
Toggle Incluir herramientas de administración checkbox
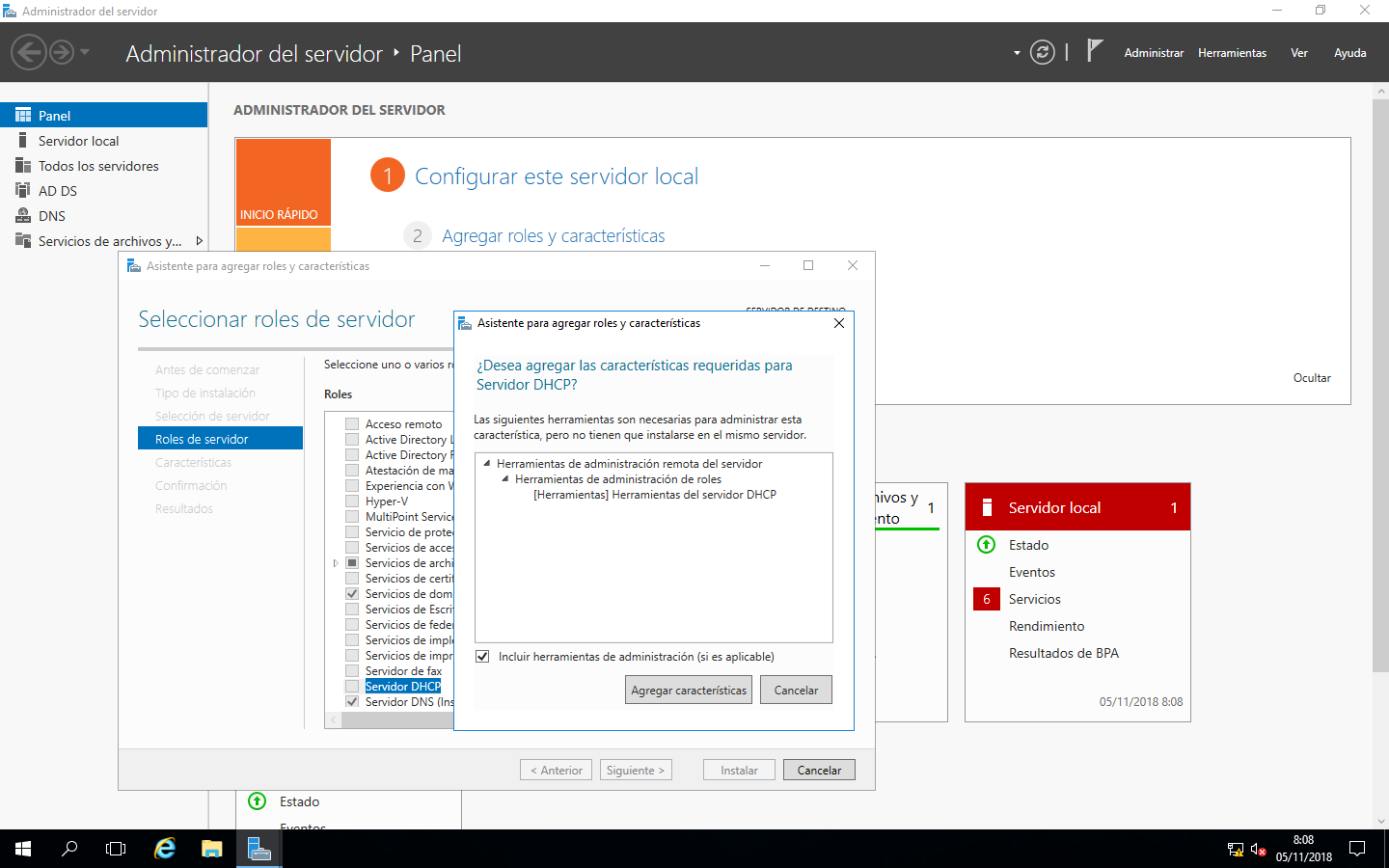[482, 657]
